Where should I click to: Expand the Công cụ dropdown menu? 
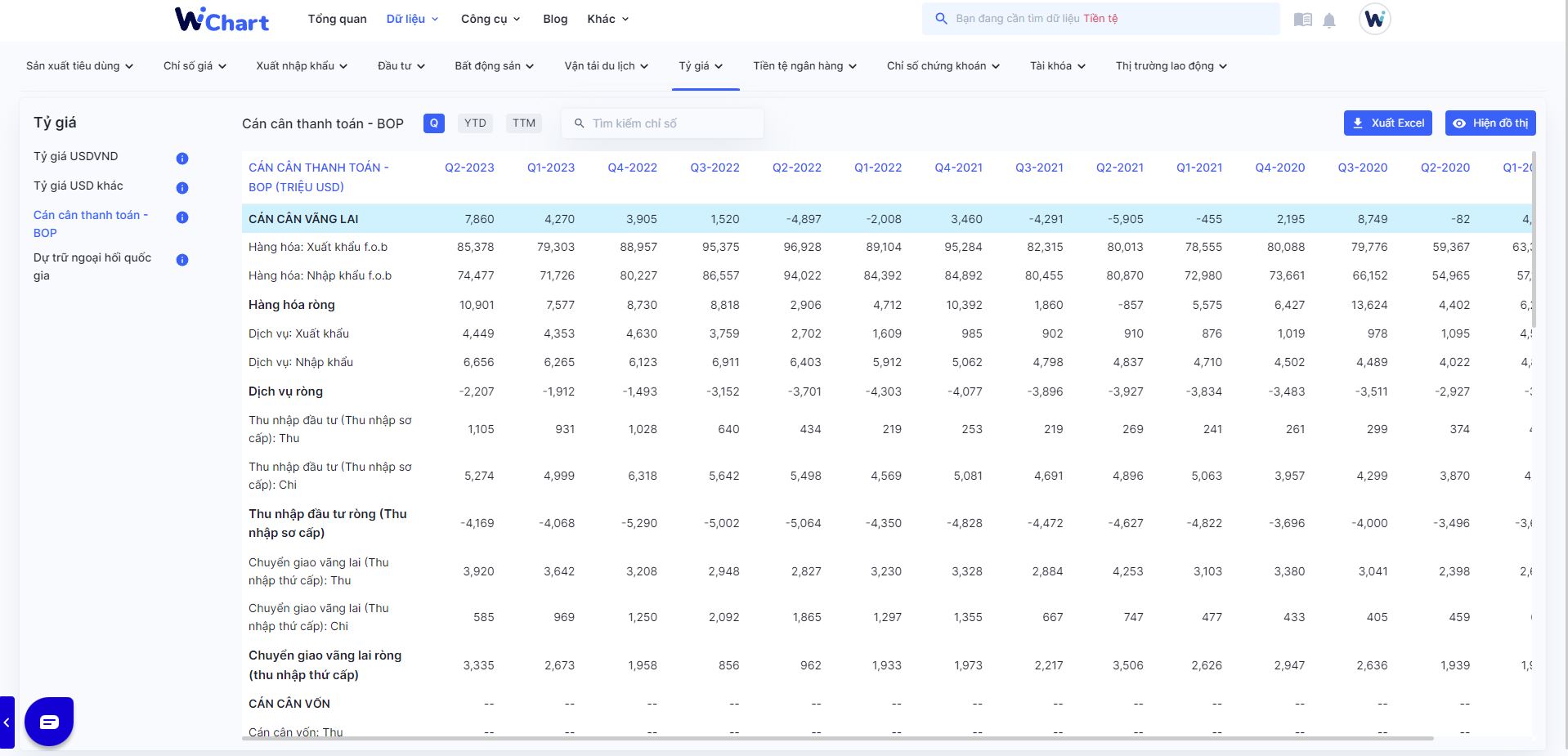pos(491,19)
